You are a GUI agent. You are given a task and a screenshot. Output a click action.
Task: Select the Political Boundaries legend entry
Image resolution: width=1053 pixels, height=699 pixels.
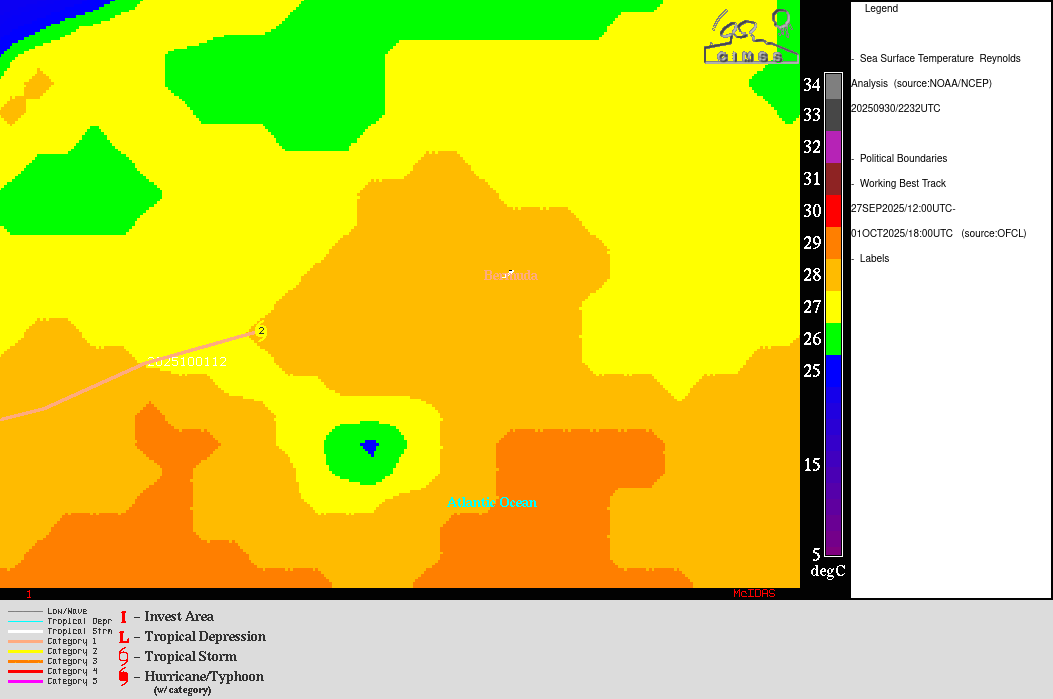point(902,159)
